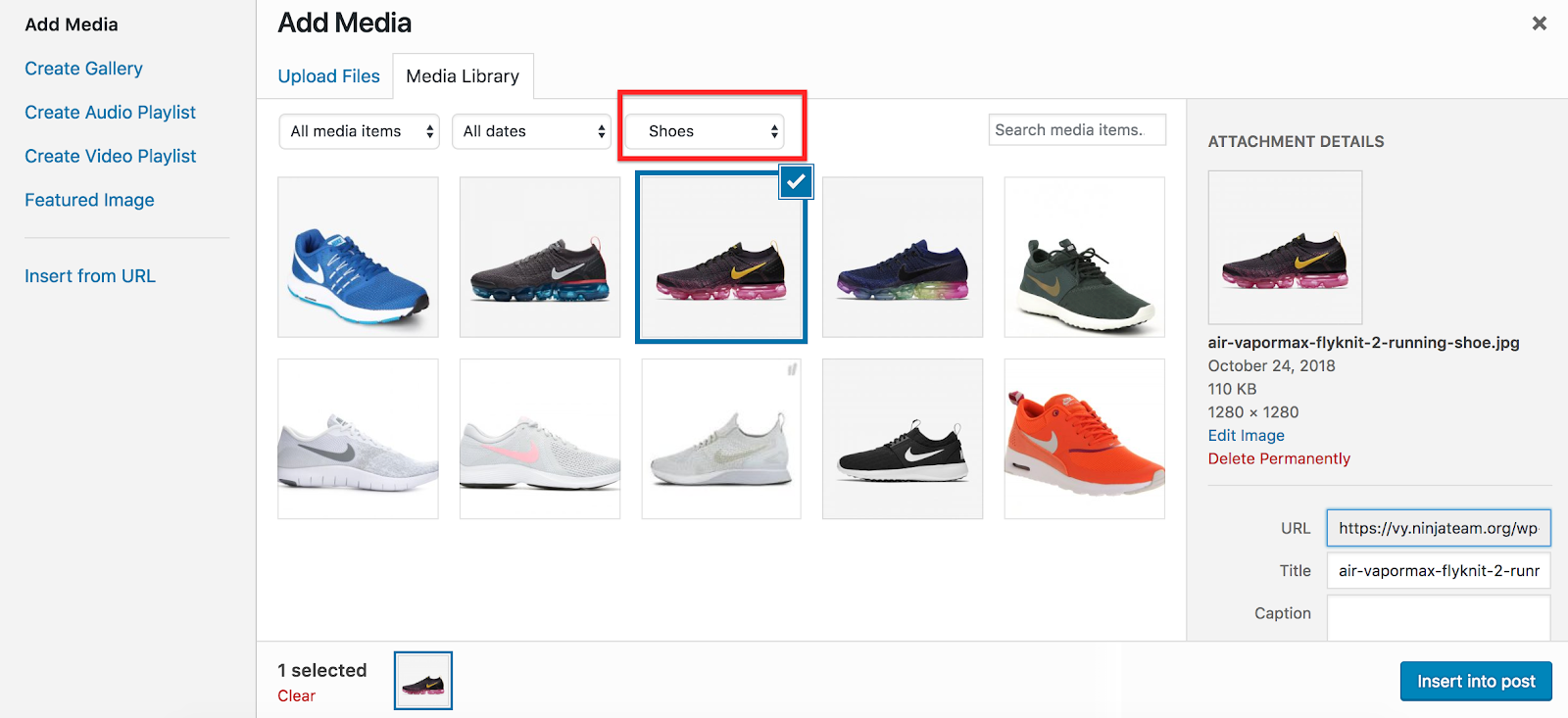This screenshot has width=1568, height=718.
Task: Click the Caption text area
Action: click(1439, 618)
